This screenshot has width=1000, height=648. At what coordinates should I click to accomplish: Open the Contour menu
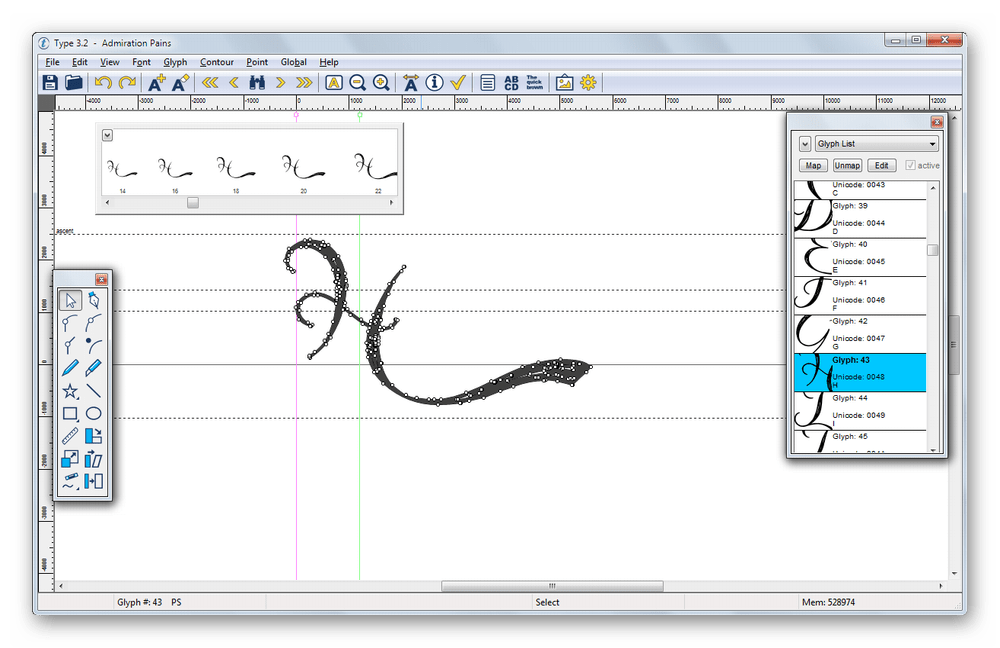coord(216,62)
